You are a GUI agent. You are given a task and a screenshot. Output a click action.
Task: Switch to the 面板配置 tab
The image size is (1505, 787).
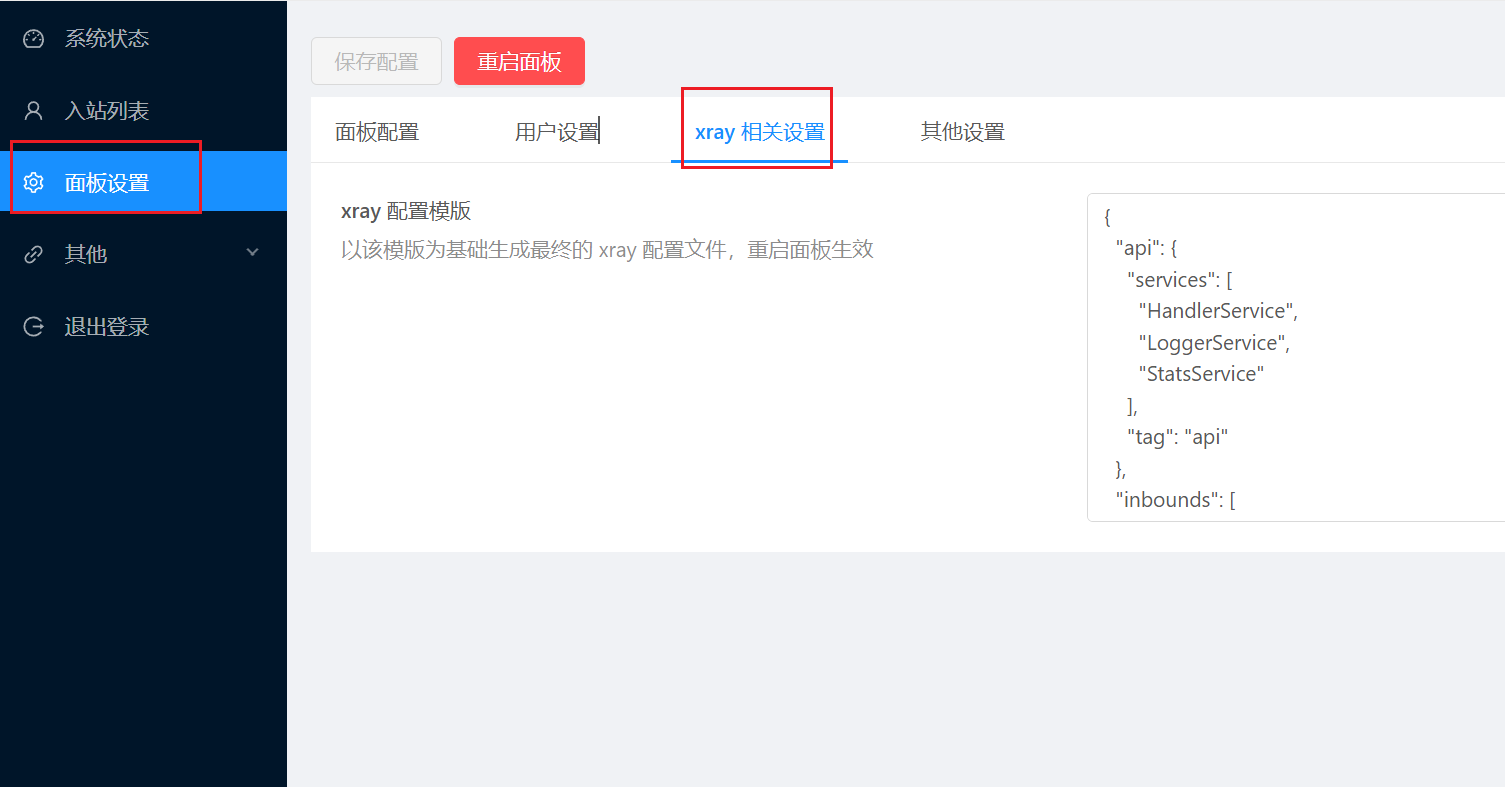377,132
